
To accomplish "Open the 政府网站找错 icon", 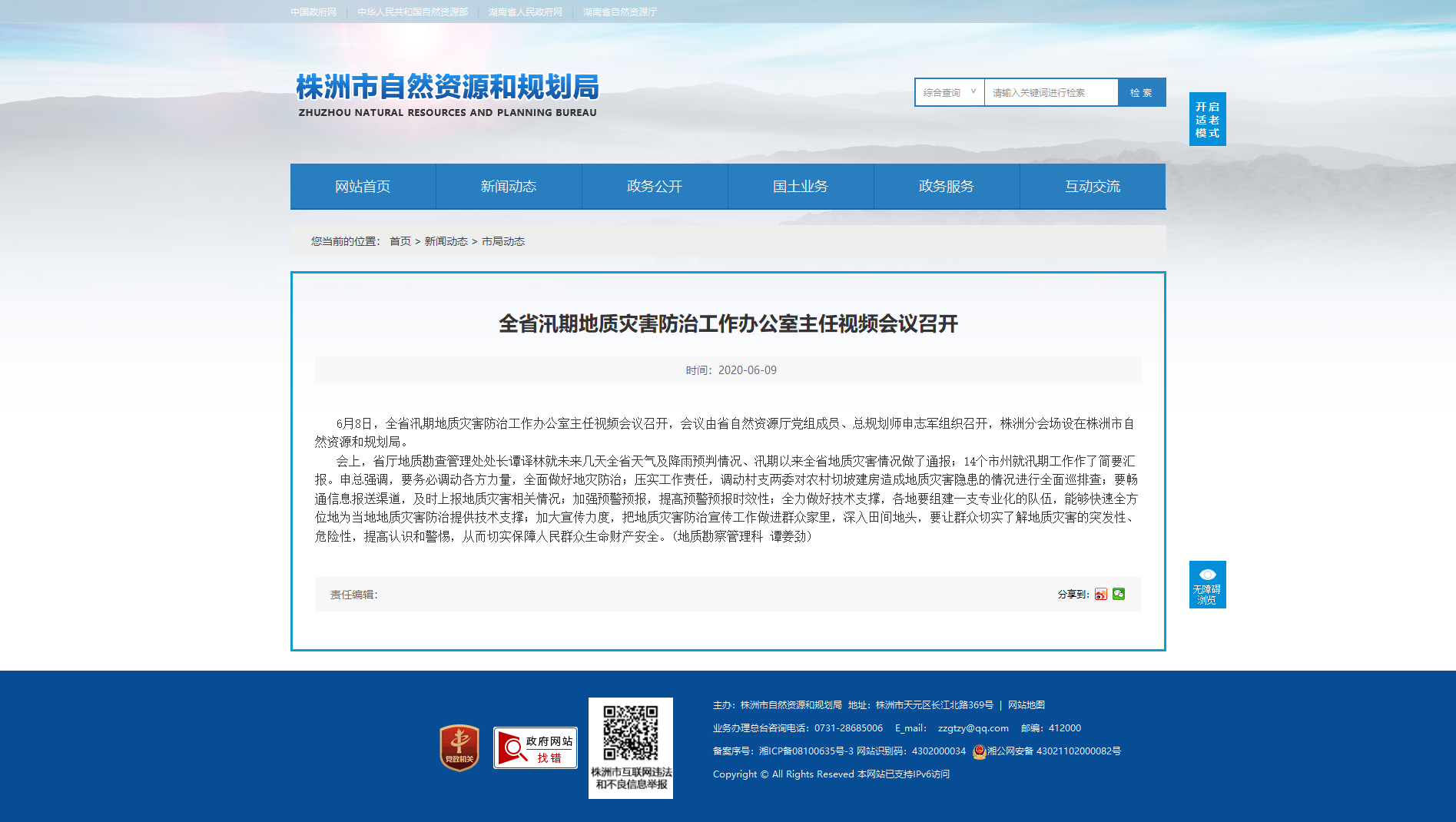I will [x=536, y=747].
